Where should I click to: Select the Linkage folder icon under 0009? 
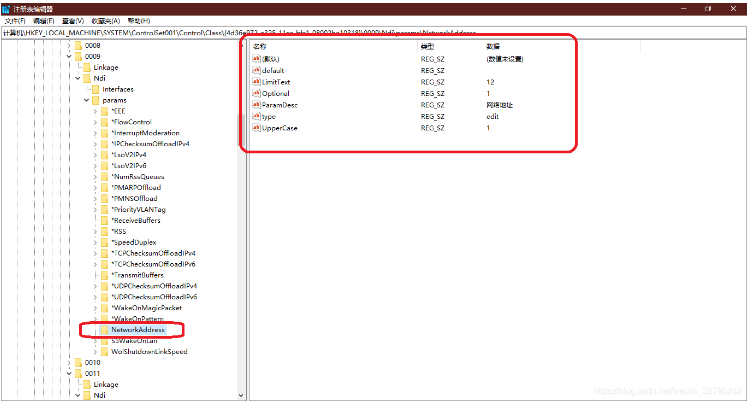[87, 67]
